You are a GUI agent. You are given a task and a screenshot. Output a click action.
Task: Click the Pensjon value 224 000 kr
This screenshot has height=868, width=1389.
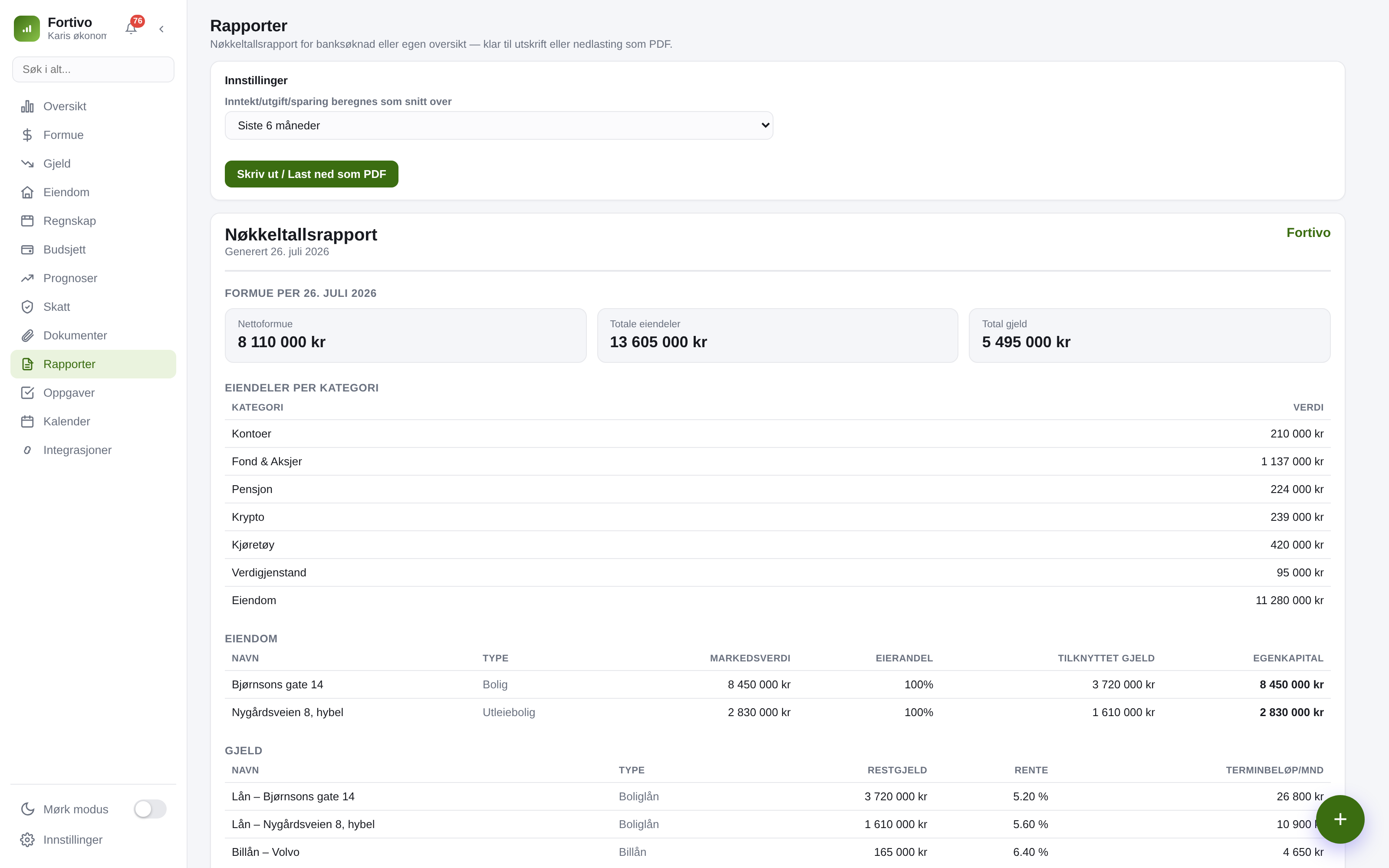click(x=1297, y=489)
